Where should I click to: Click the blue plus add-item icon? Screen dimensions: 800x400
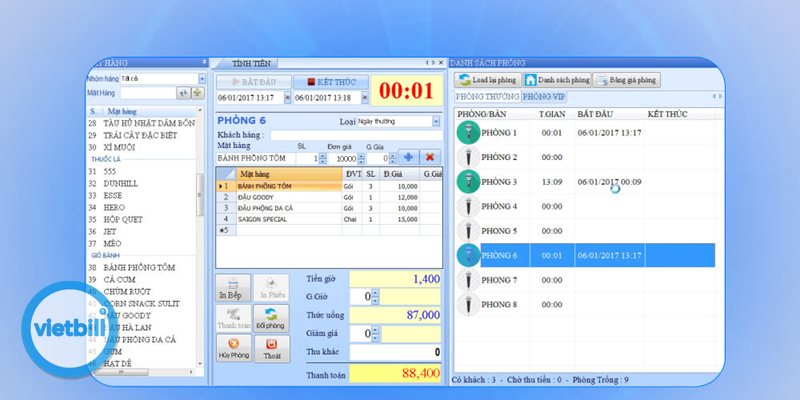(408, 157)
